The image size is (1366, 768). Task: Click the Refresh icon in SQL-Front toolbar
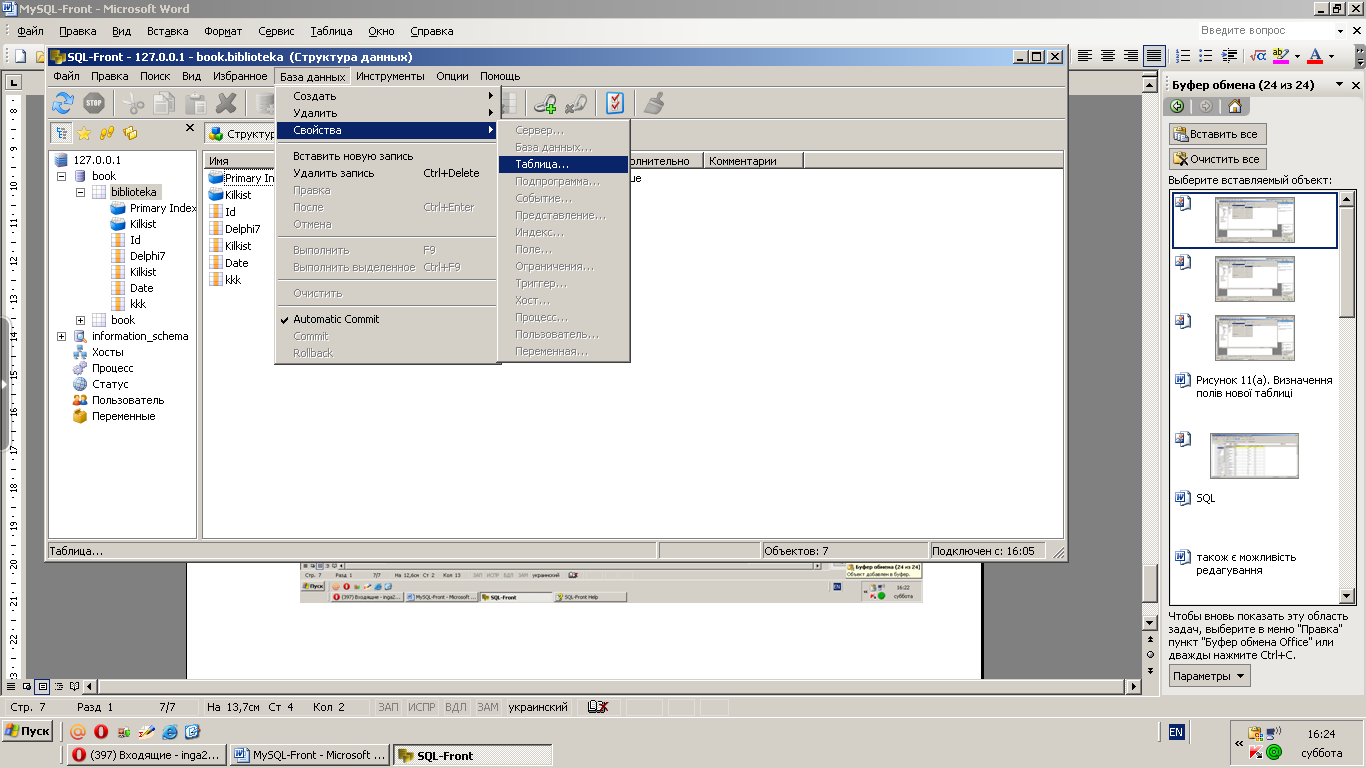click(63, 103)
